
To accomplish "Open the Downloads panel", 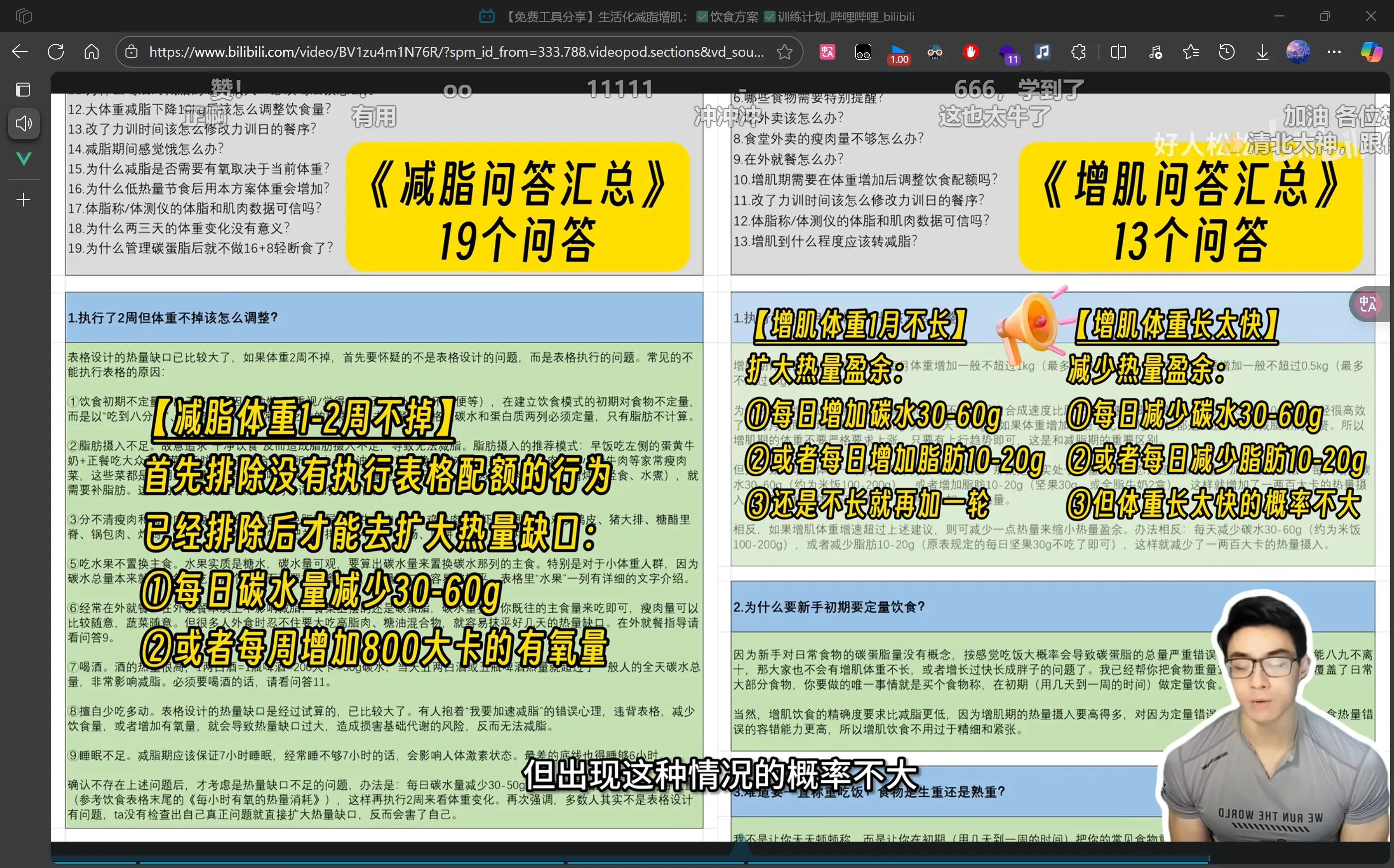I will 1262,52.
